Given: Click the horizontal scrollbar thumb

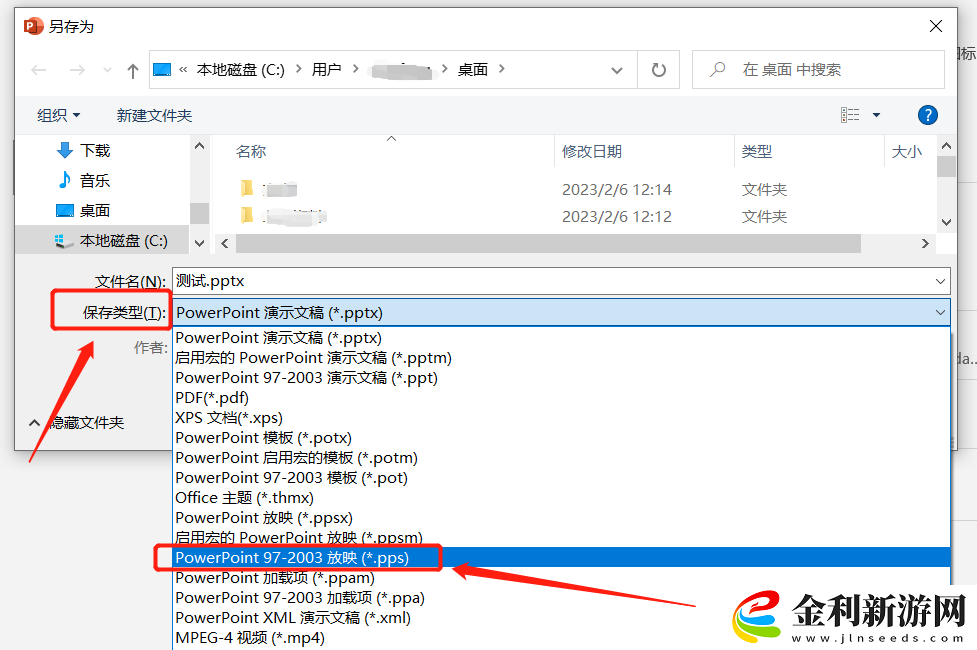Looking at the screenshot, I should click(x=548, y=244).
